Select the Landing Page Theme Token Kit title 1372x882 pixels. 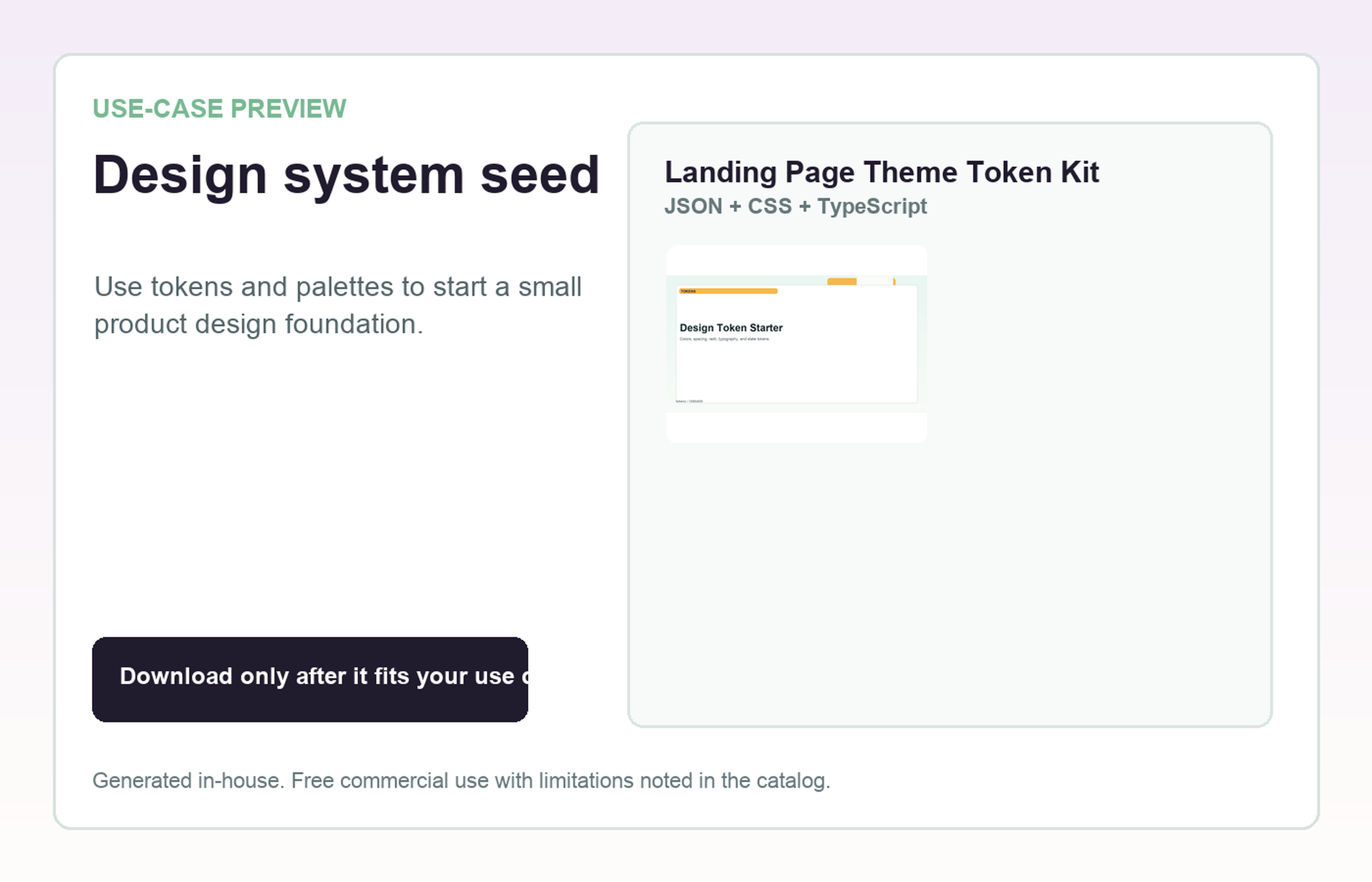pos(881,172)
